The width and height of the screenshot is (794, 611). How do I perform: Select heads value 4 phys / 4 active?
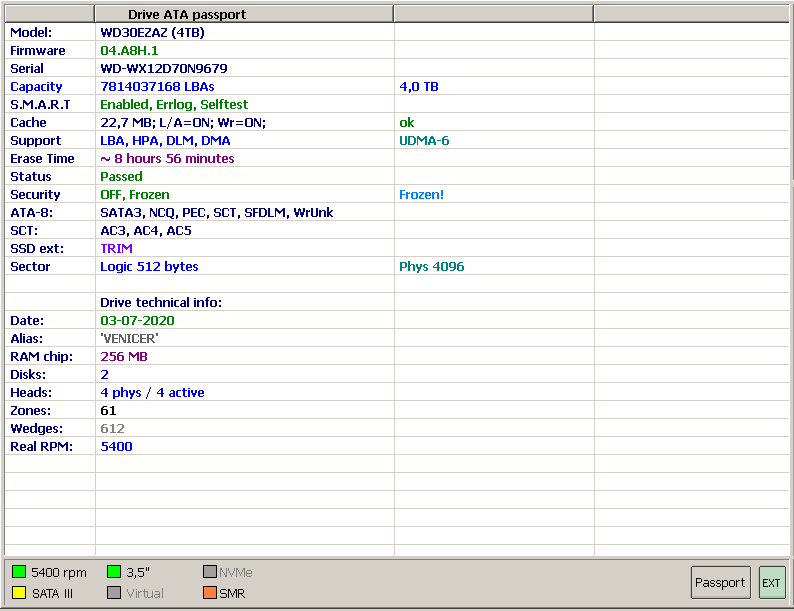pos(152,393)
